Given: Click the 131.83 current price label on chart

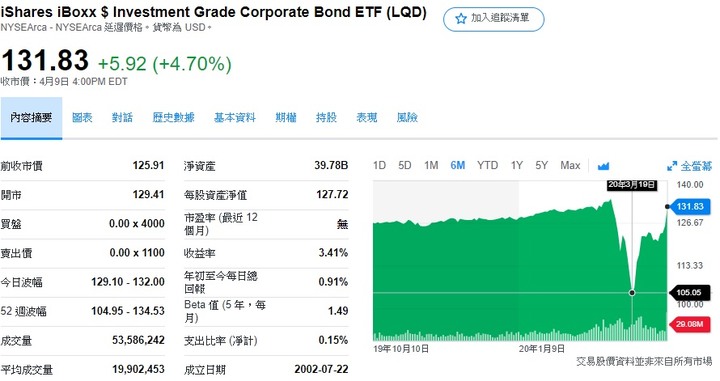Looking at the screenshot, I should pyautogui.click(x=690, y=207).
